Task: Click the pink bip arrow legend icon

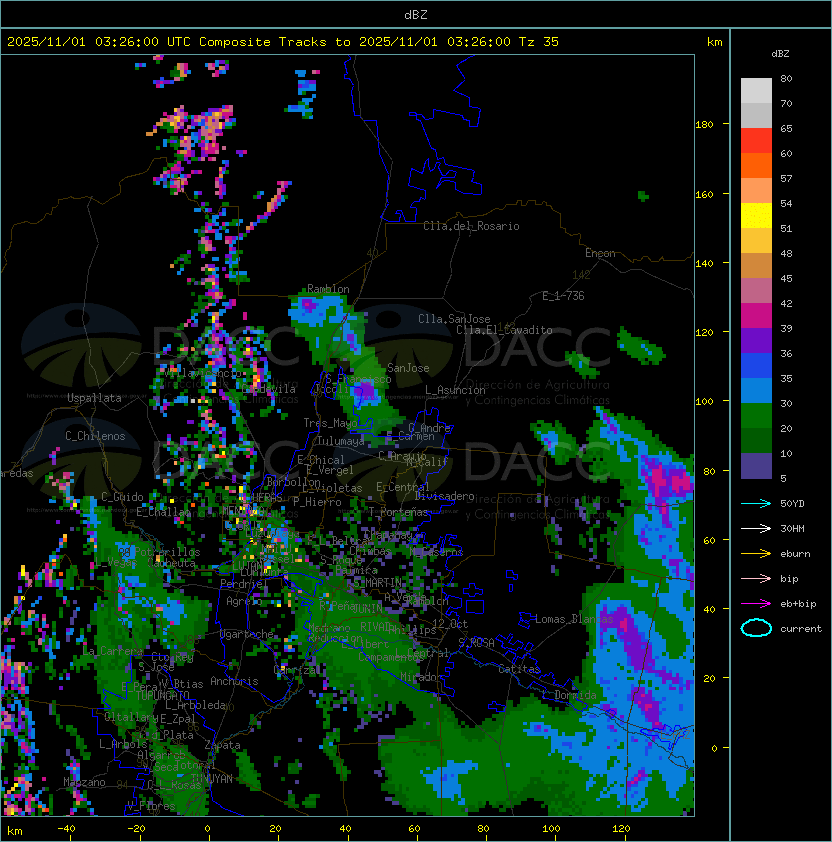Action: pyautogui.click(x=756, y=578)
